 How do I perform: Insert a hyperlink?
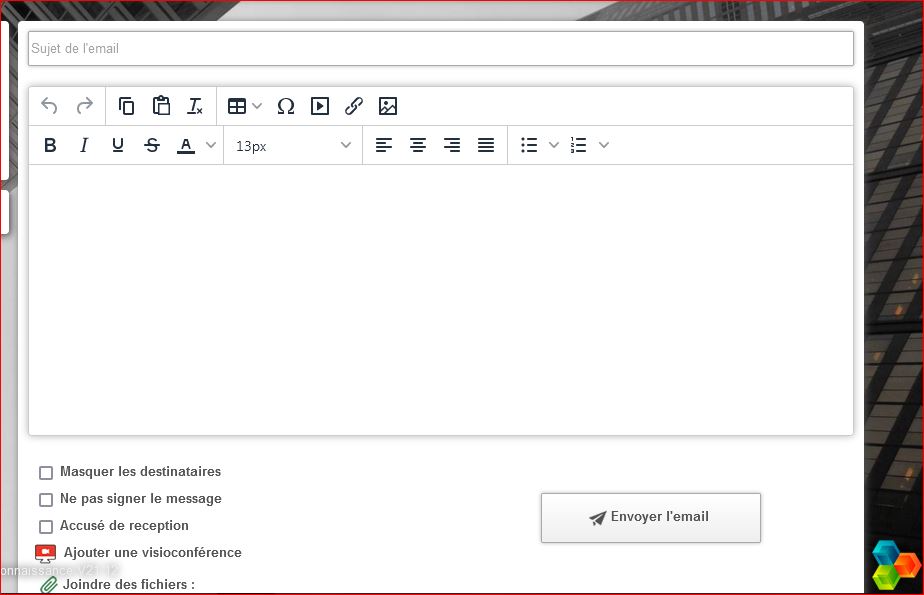coord(353,106)
